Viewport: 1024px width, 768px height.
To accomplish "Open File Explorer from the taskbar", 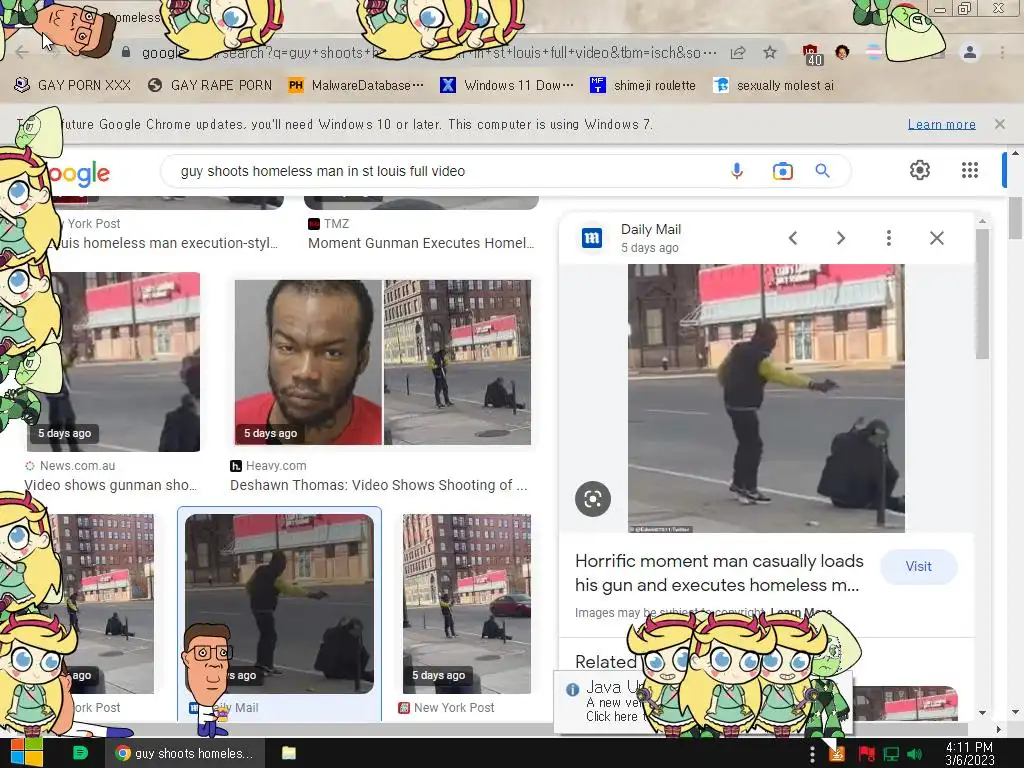I will pos(289,753).
